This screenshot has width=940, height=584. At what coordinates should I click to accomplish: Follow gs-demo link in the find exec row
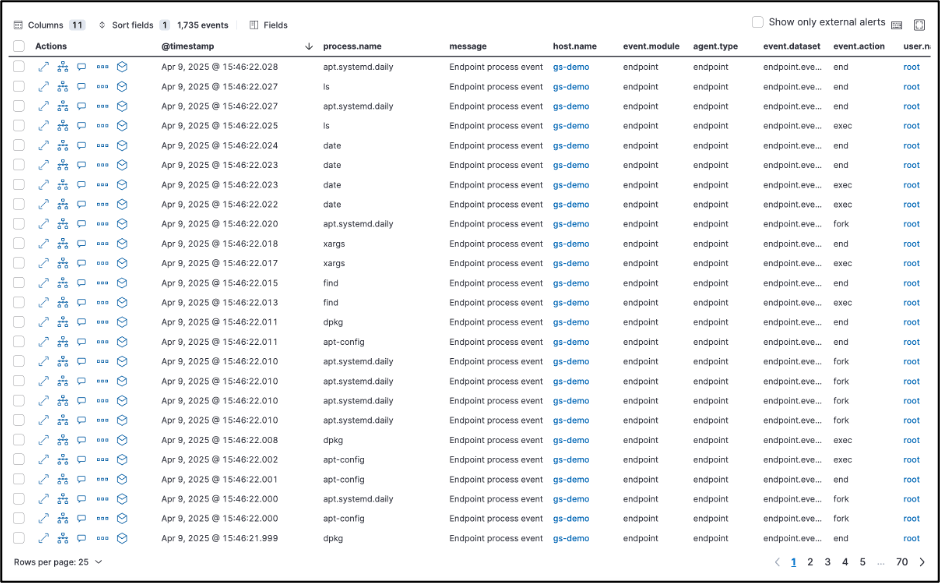(571, 303)
